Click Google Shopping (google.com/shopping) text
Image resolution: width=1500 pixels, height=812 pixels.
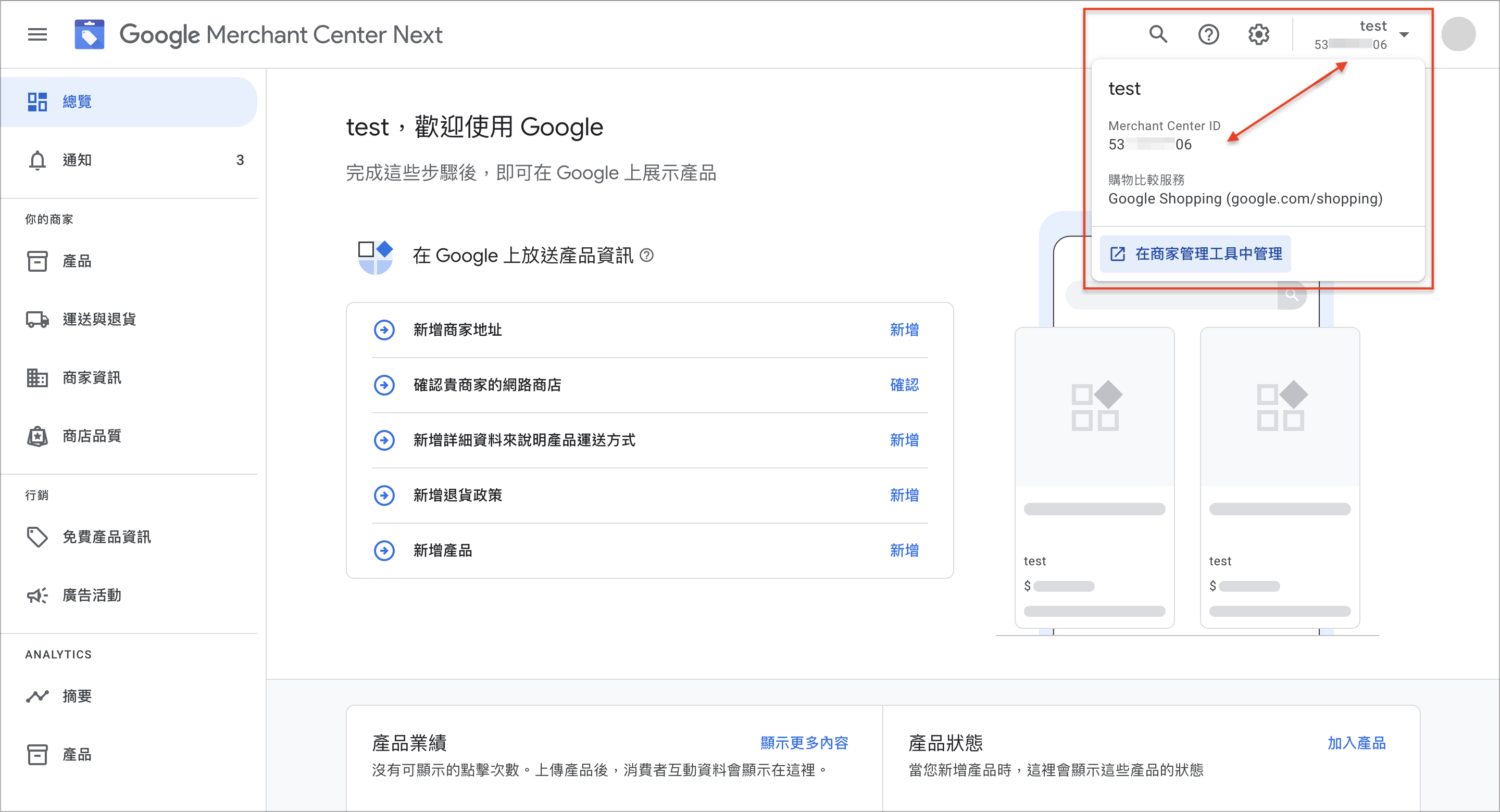click(x=1245, y=199)
